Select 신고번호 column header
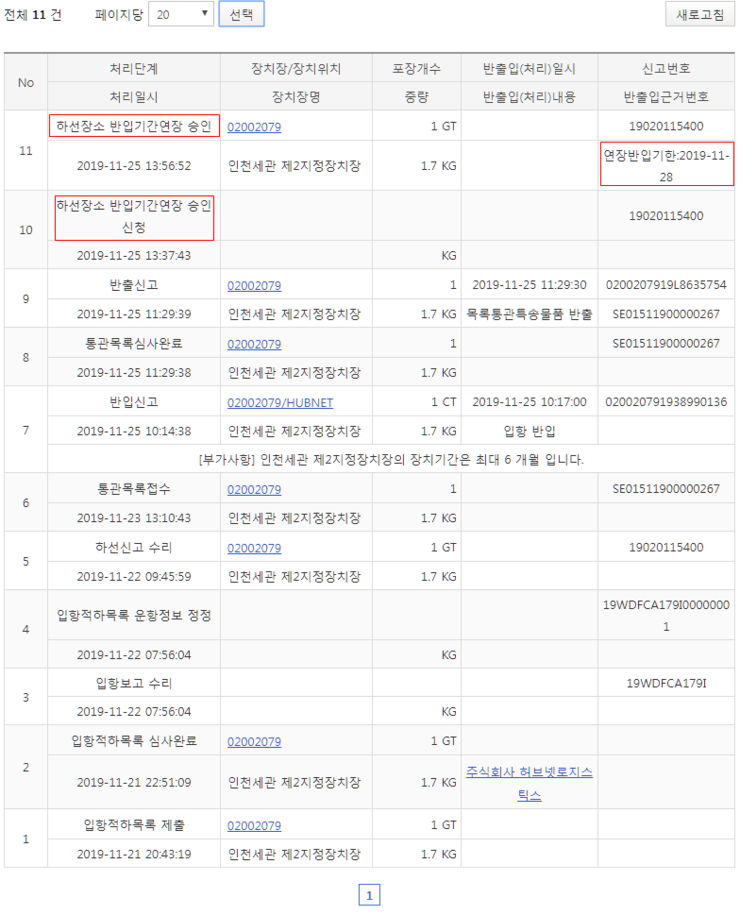The width and height of the screenshot is (740, 915). pos(666,68)
